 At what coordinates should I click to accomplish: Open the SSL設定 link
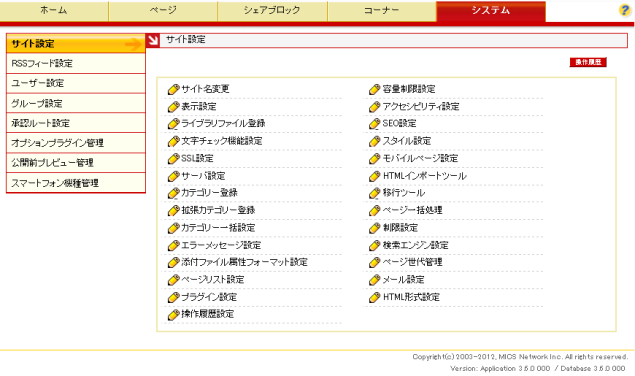point(197,158)
